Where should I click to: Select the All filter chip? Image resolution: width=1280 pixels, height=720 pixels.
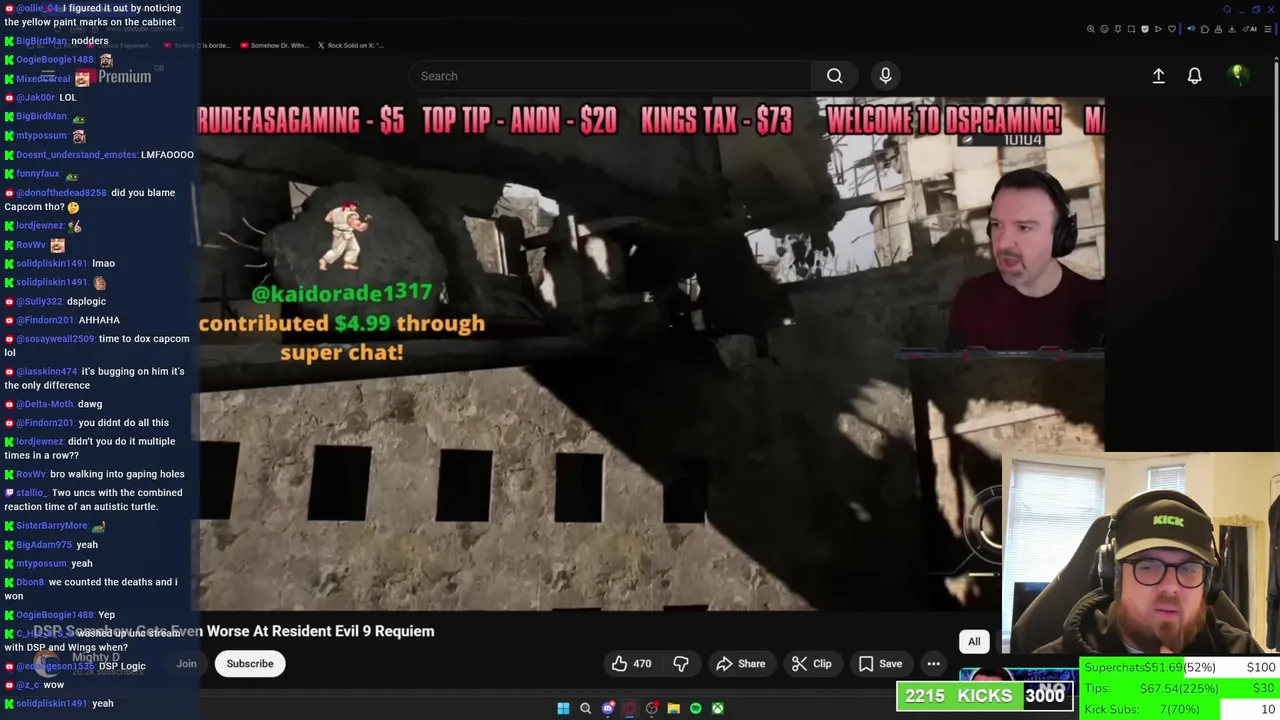(x=974, y=642)
